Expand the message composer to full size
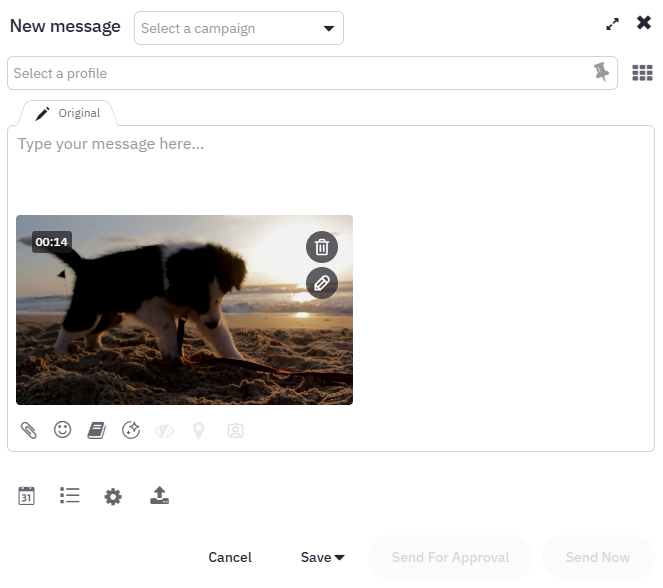 [x=612, y=24]
